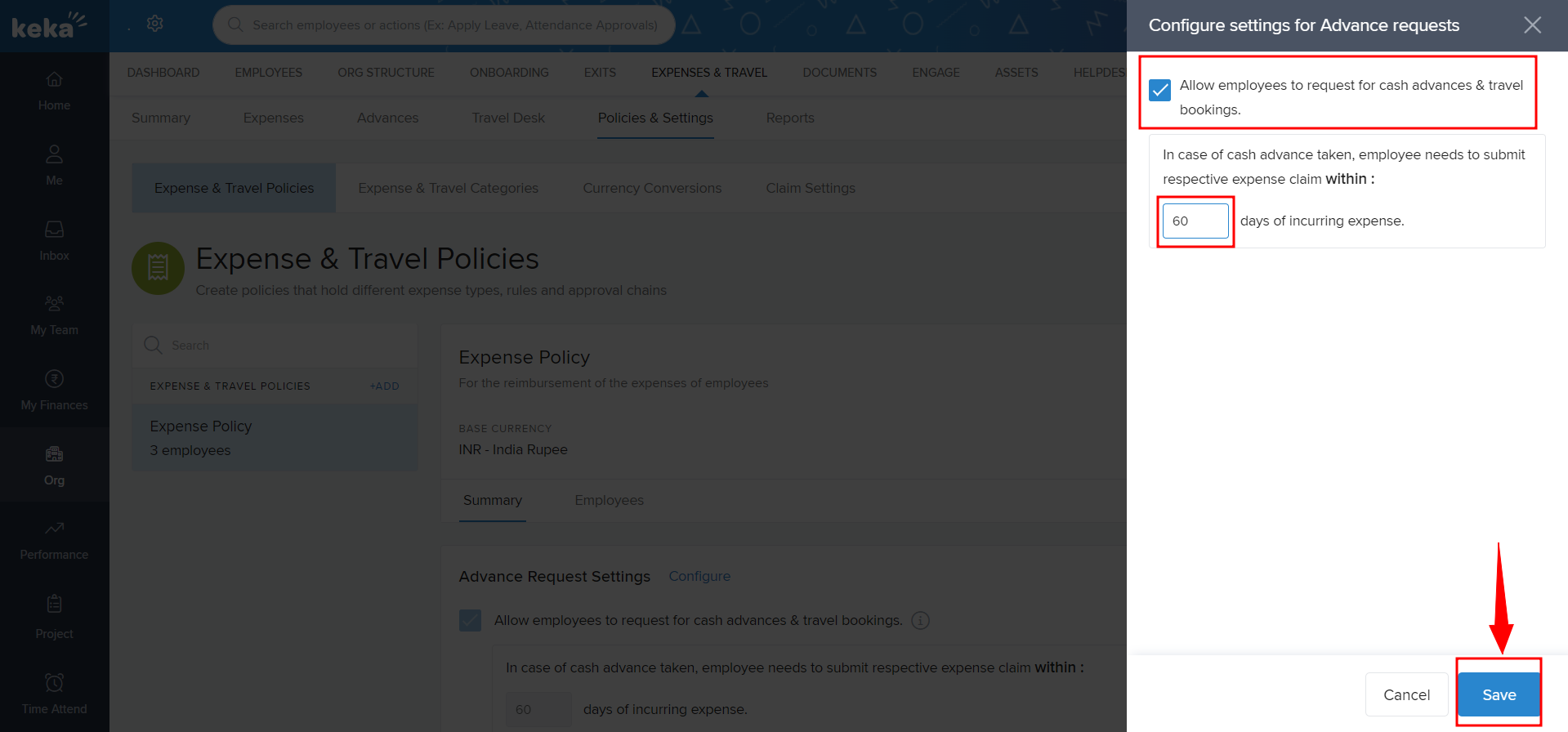Open the Employees tab of Expense Policy

coord(609,500)
